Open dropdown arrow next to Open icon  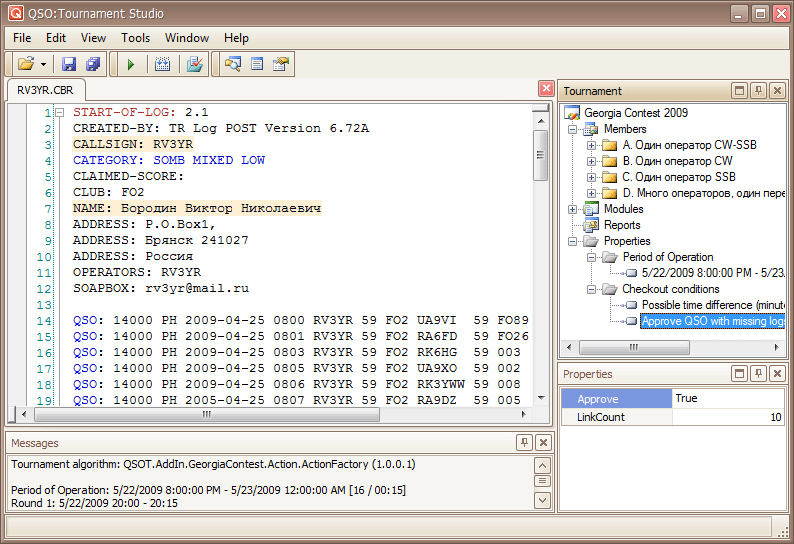(x=44, y=64)
